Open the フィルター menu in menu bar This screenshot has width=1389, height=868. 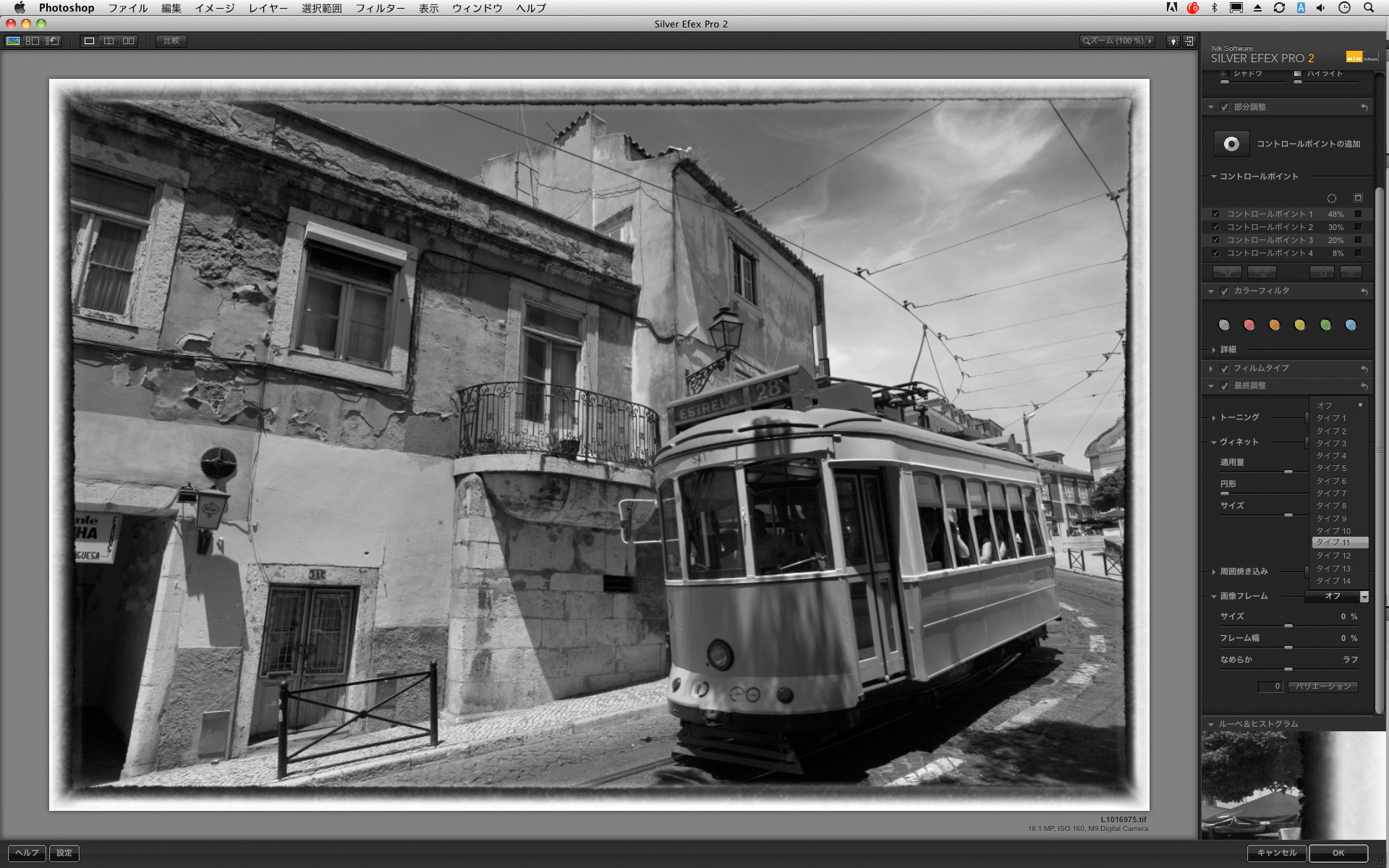(380, 8)
